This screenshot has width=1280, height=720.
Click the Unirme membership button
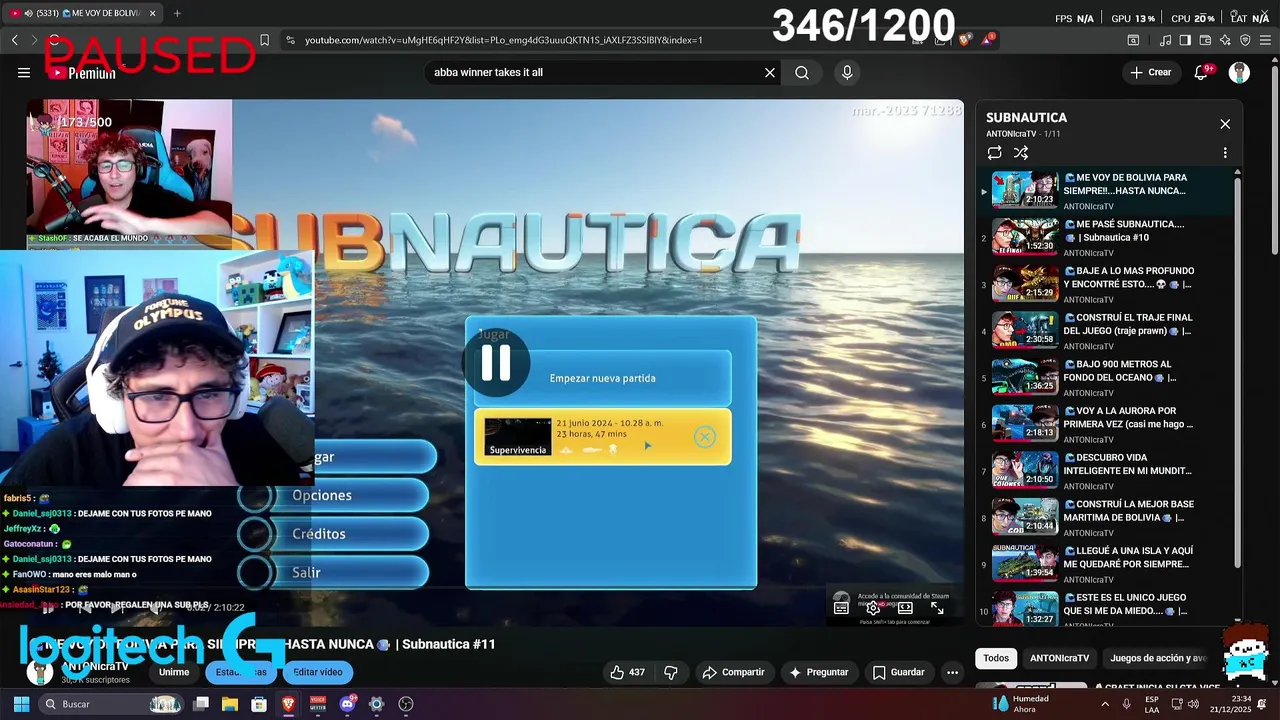click(x=174, y=672)
